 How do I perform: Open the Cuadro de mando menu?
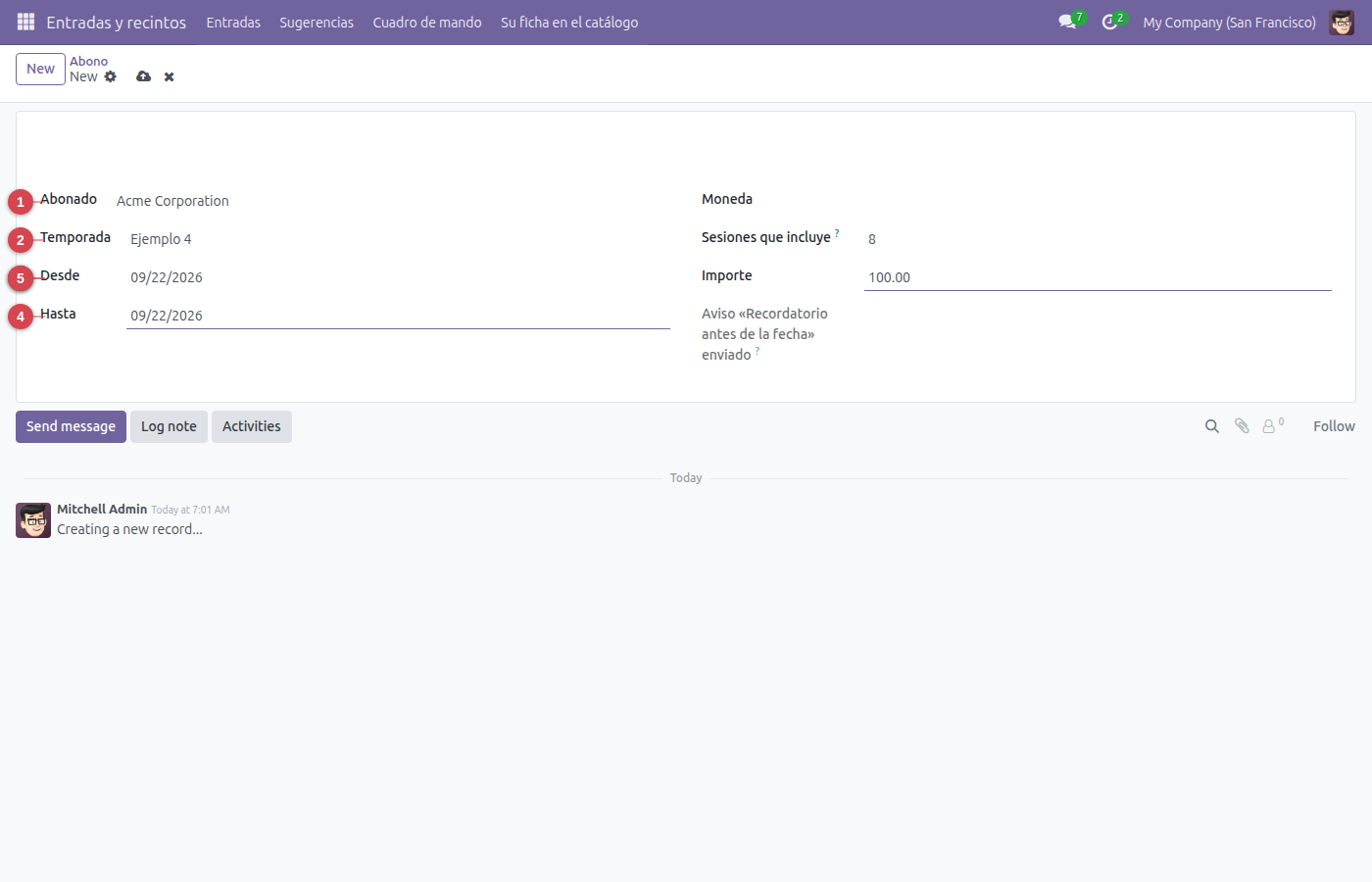427,22
